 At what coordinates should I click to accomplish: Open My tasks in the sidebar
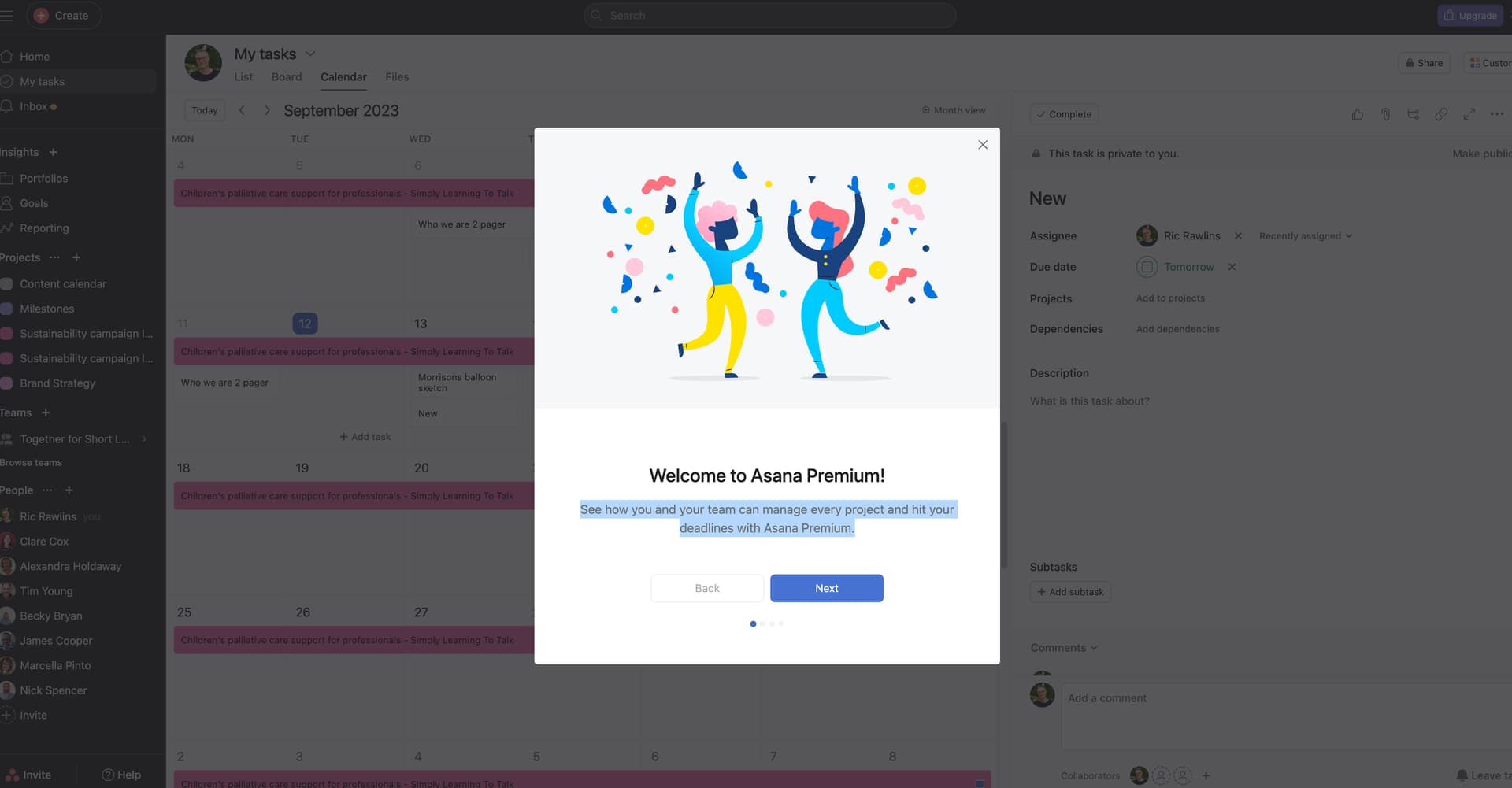pos(42,82)
